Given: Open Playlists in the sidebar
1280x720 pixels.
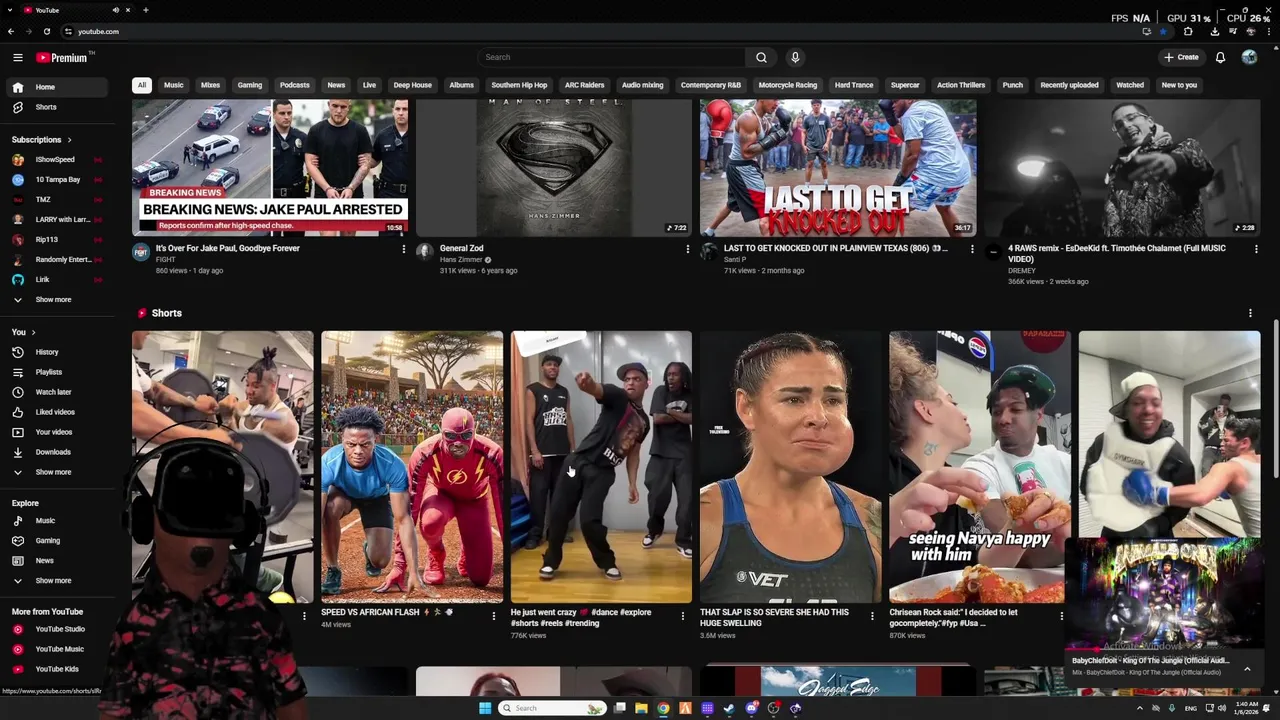Looking at the screenshot, I should click(x=55, y=372).
